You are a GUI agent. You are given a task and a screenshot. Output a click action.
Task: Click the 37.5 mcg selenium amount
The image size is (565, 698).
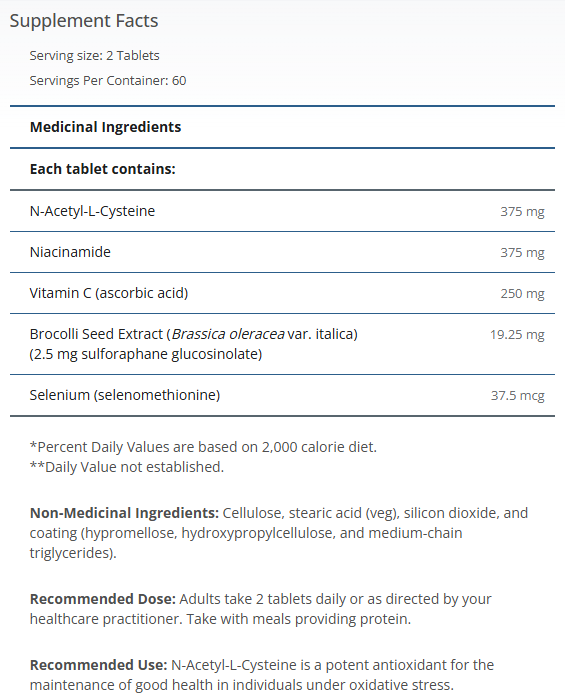(x=517, y=395)
